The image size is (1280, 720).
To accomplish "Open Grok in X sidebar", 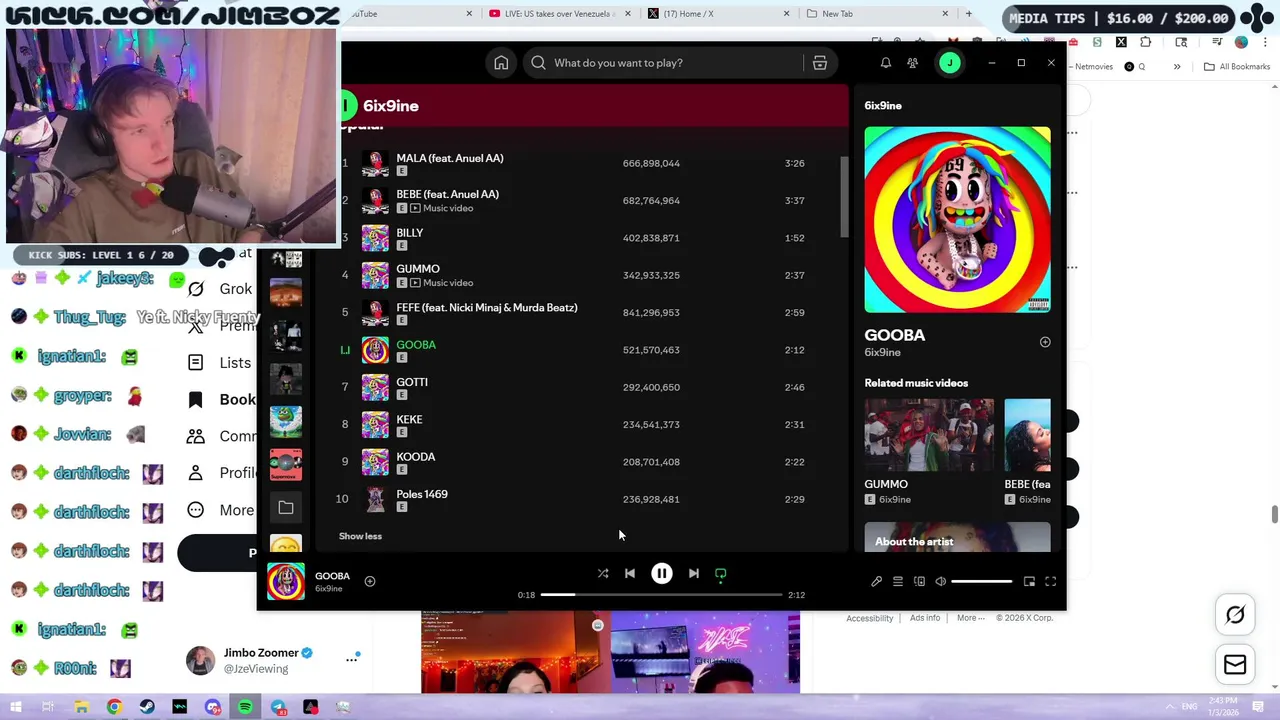I will point(220,289).
